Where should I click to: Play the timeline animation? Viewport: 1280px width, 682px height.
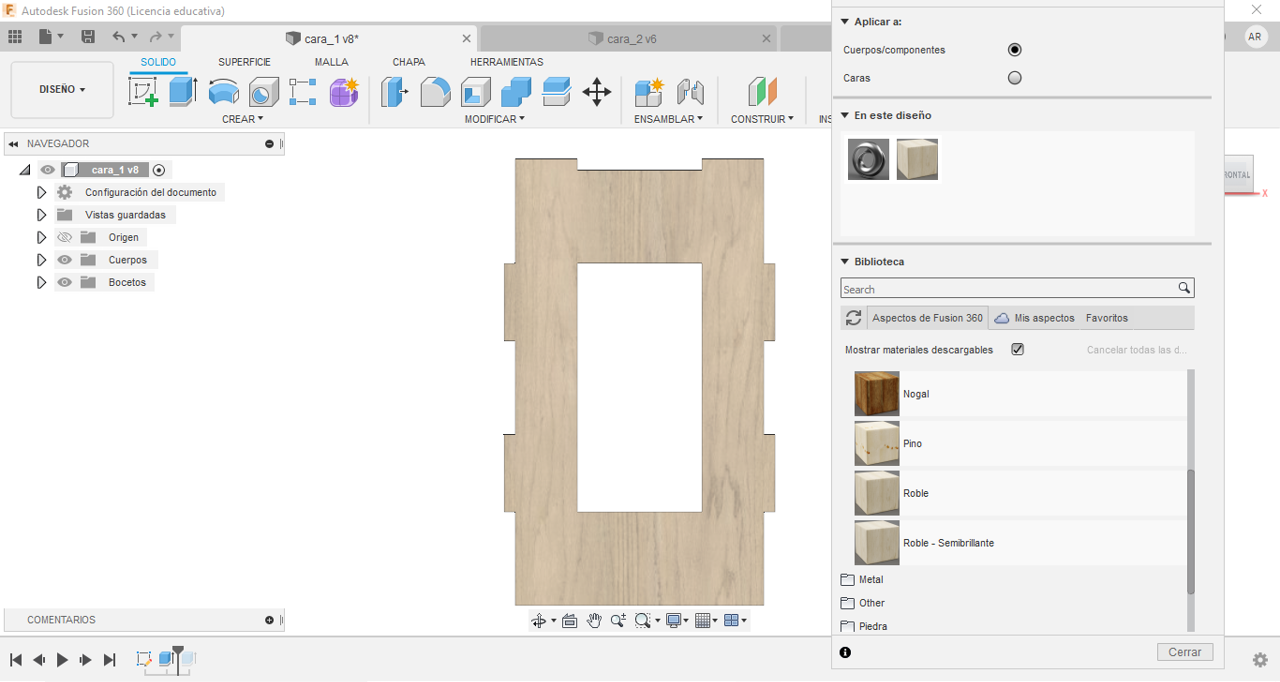coord(62,660)
